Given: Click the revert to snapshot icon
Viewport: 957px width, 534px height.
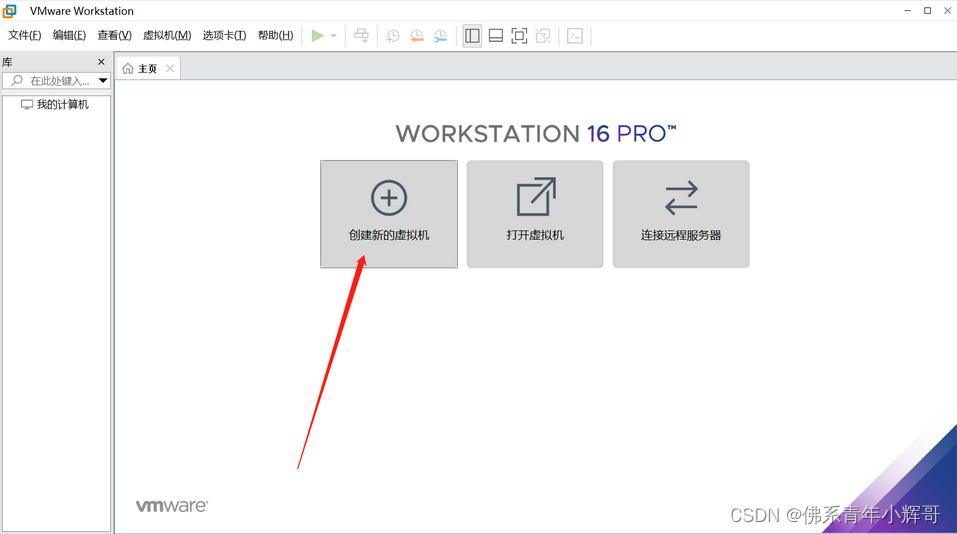Looking at the screenshot, I should pyautogui.click(x=417, y=36).
